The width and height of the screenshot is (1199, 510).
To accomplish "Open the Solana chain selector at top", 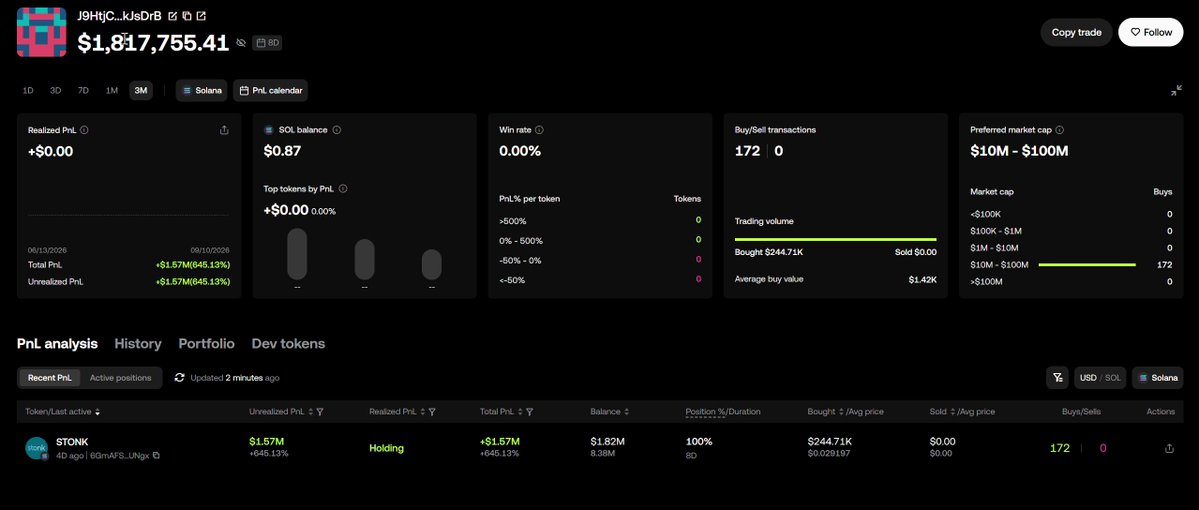I will (x=202, y=90).
